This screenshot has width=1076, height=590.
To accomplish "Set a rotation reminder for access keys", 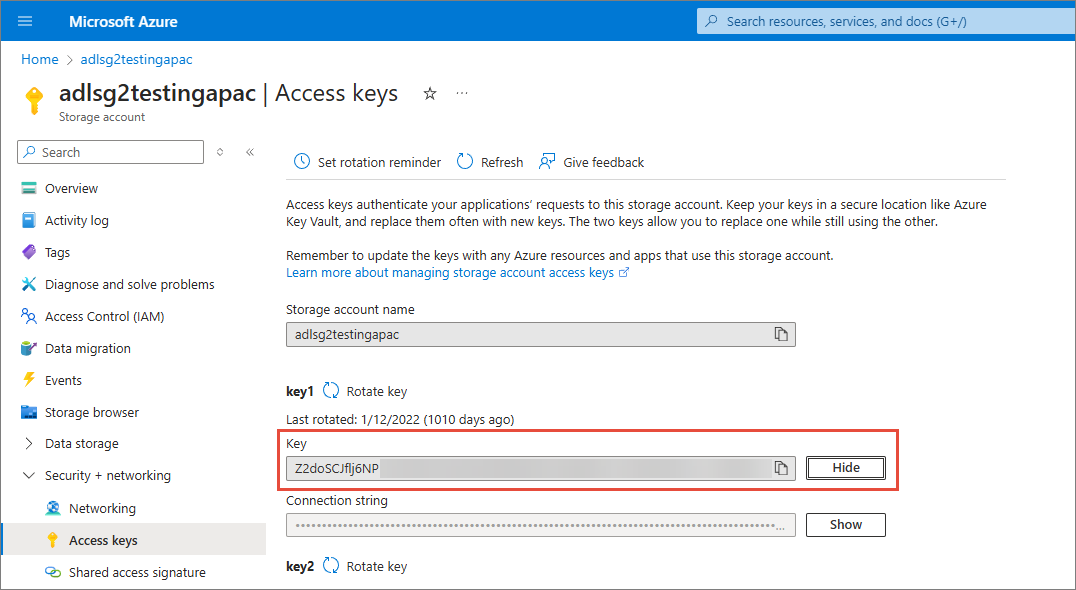I will coord(367,161).
